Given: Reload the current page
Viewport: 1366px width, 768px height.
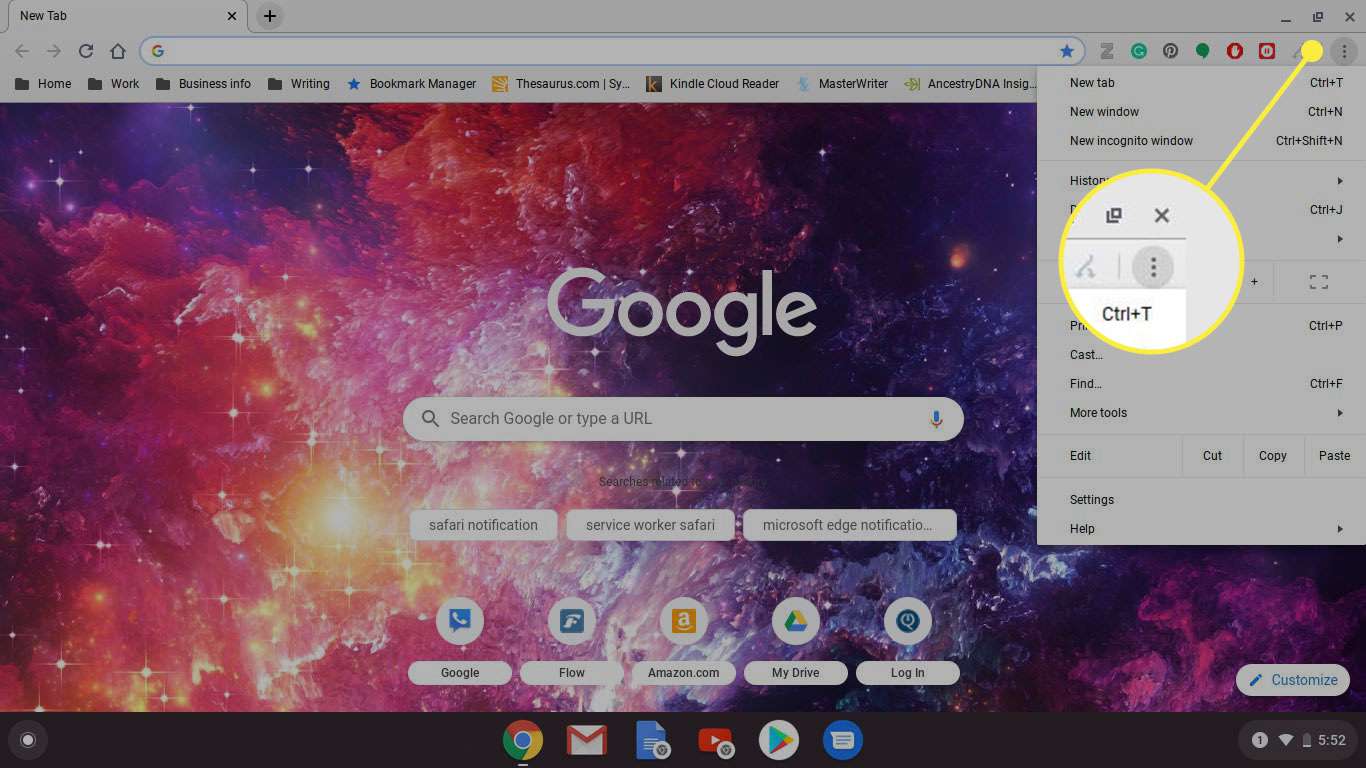Looking at the screenshot, I should [x=86, y=51].
